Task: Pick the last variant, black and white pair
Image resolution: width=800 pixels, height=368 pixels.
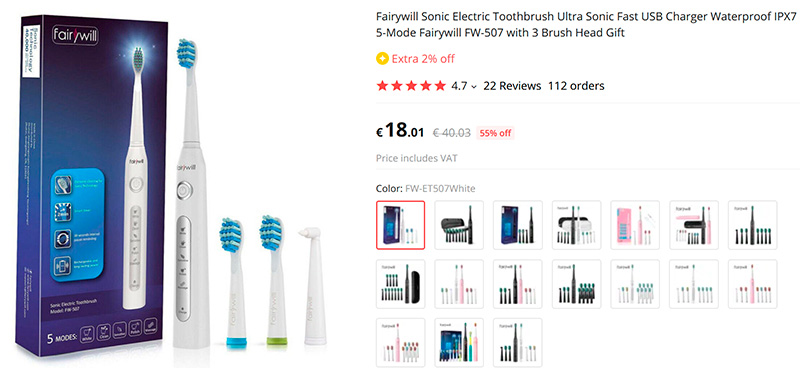Action: [x=517, y=342]
